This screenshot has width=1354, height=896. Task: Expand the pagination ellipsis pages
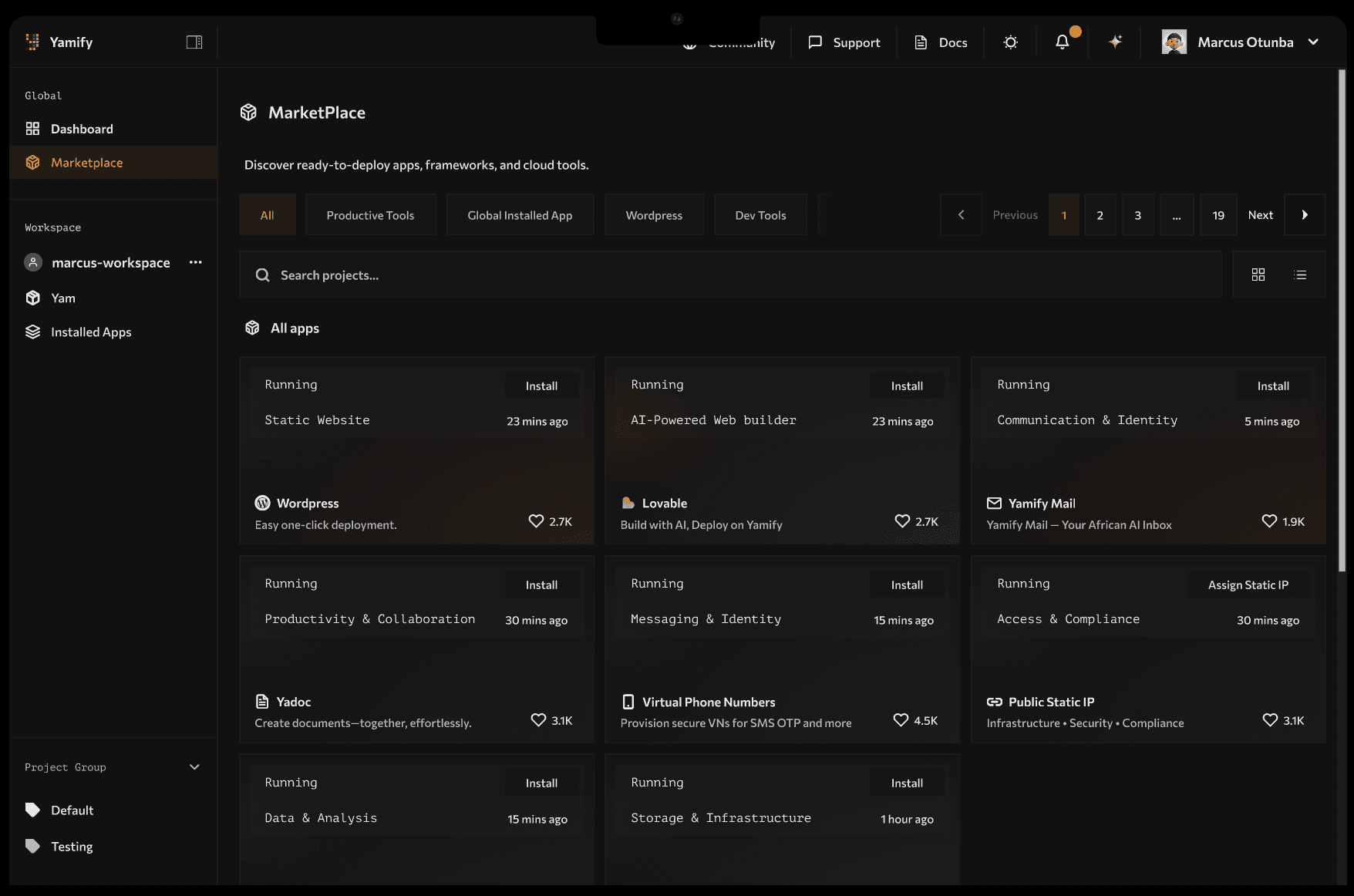point(1177,215)
